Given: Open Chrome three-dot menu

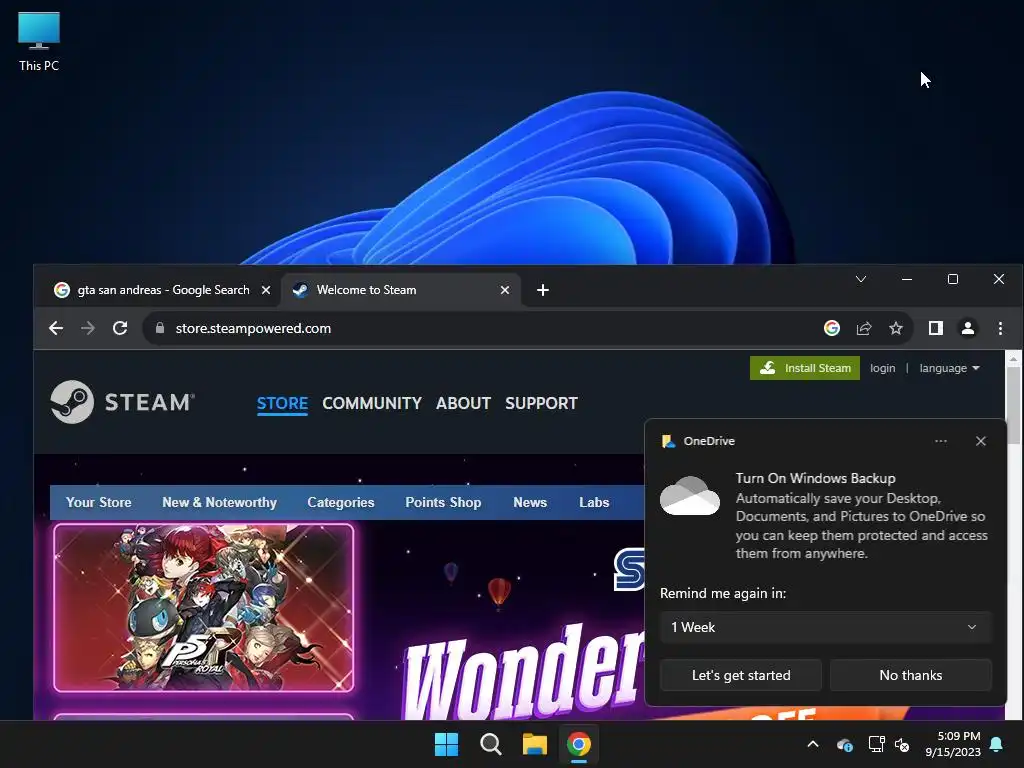Looking at the screenshot, I should [x=1000, y=328].
